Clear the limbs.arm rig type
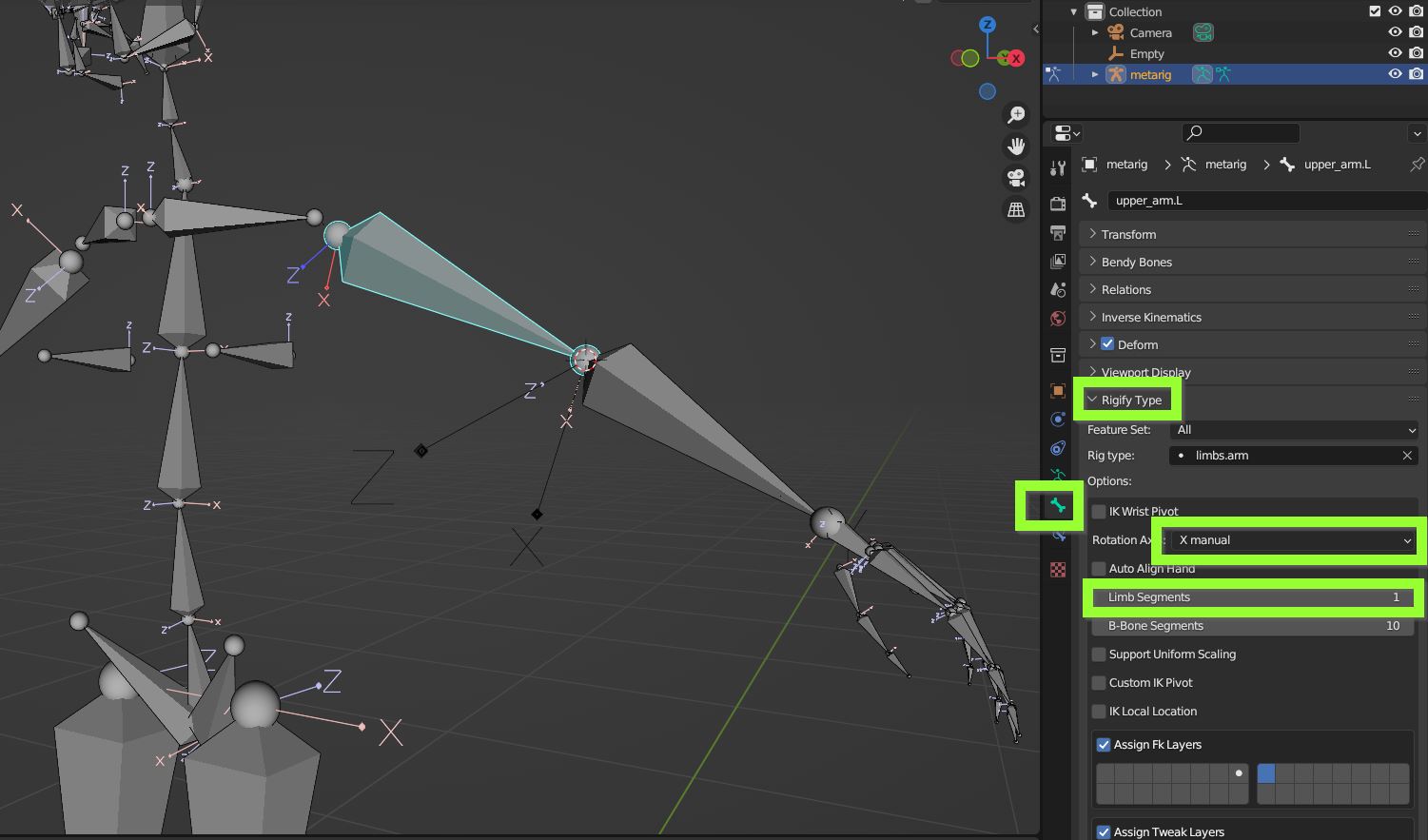The image size is (1428, 840). [1407, 456]
